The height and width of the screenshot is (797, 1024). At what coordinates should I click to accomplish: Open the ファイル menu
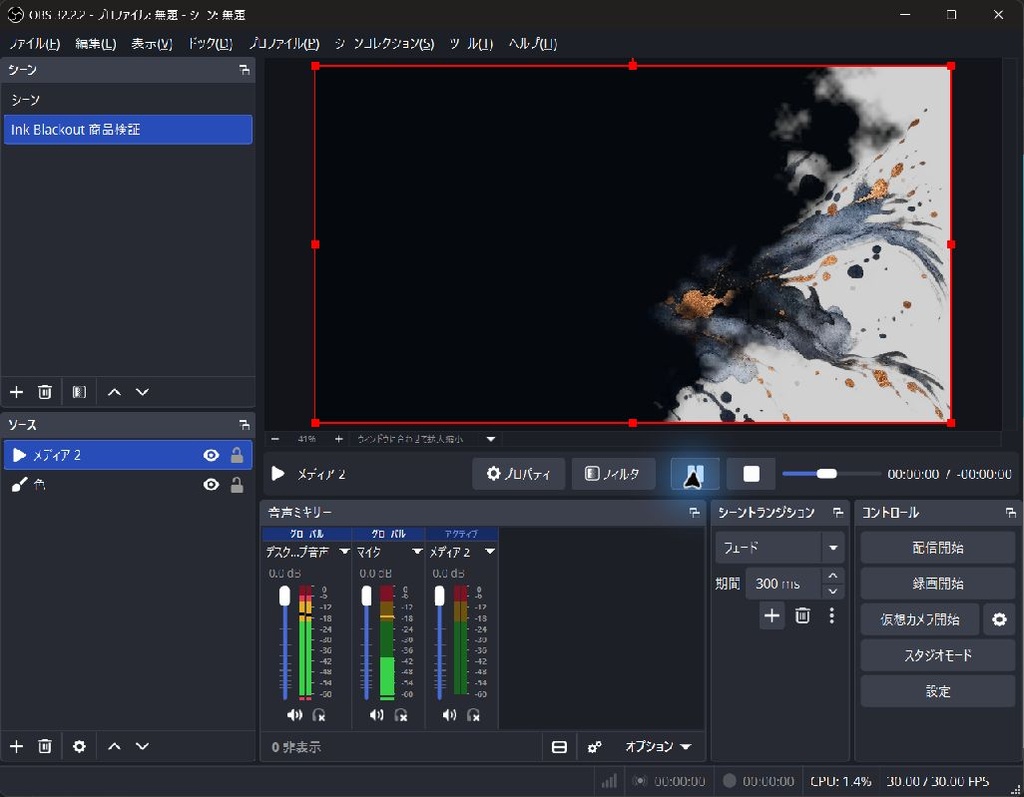click(35, 44)
